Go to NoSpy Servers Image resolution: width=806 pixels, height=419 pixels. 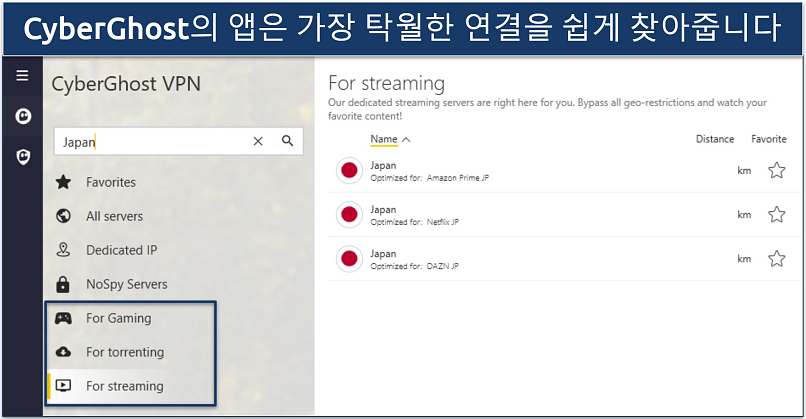click(x=126, y=284)
